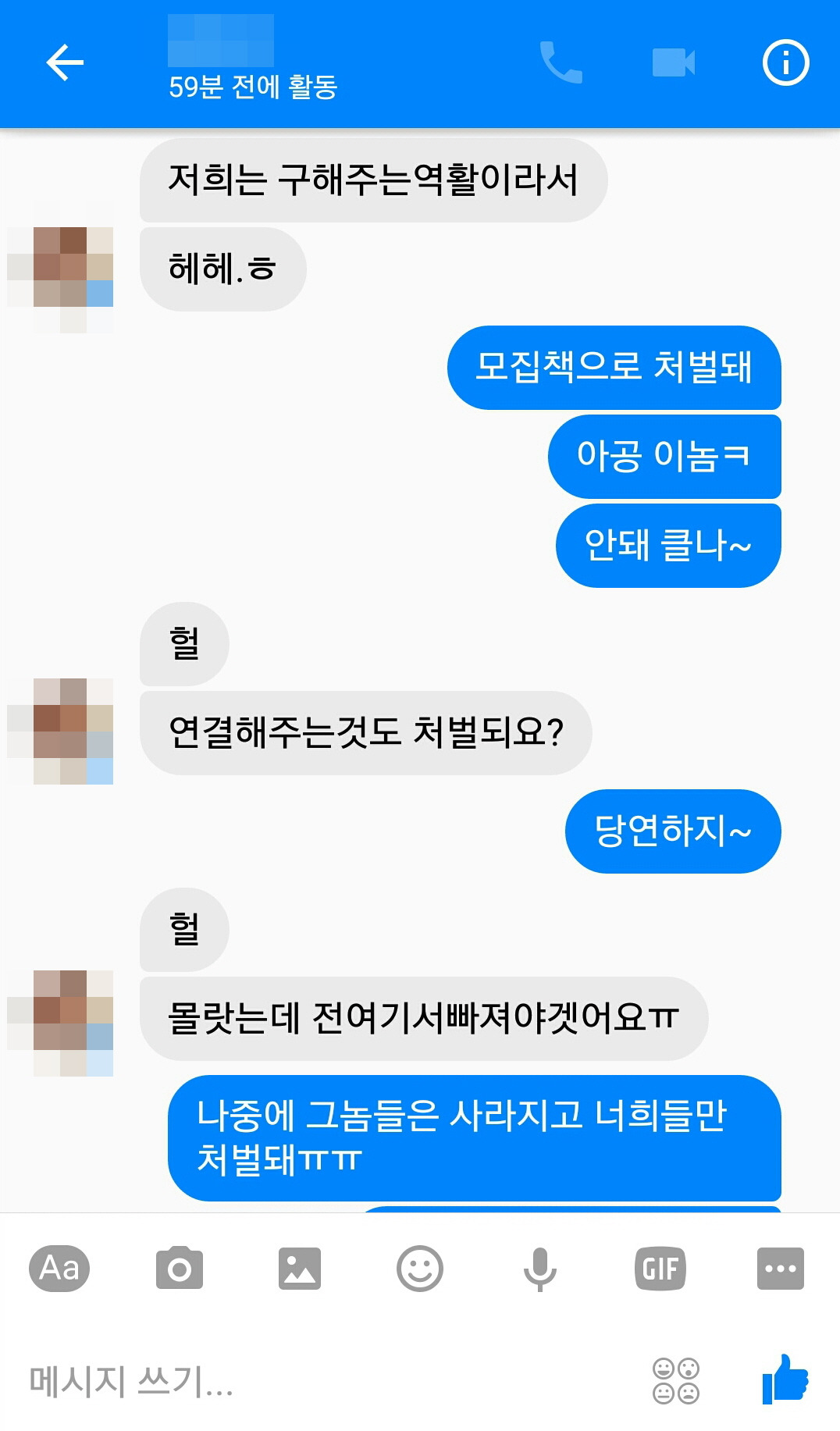Open the emoji picker beside message field
This screenshot has width=840, height=1431.
point(676,1381)
